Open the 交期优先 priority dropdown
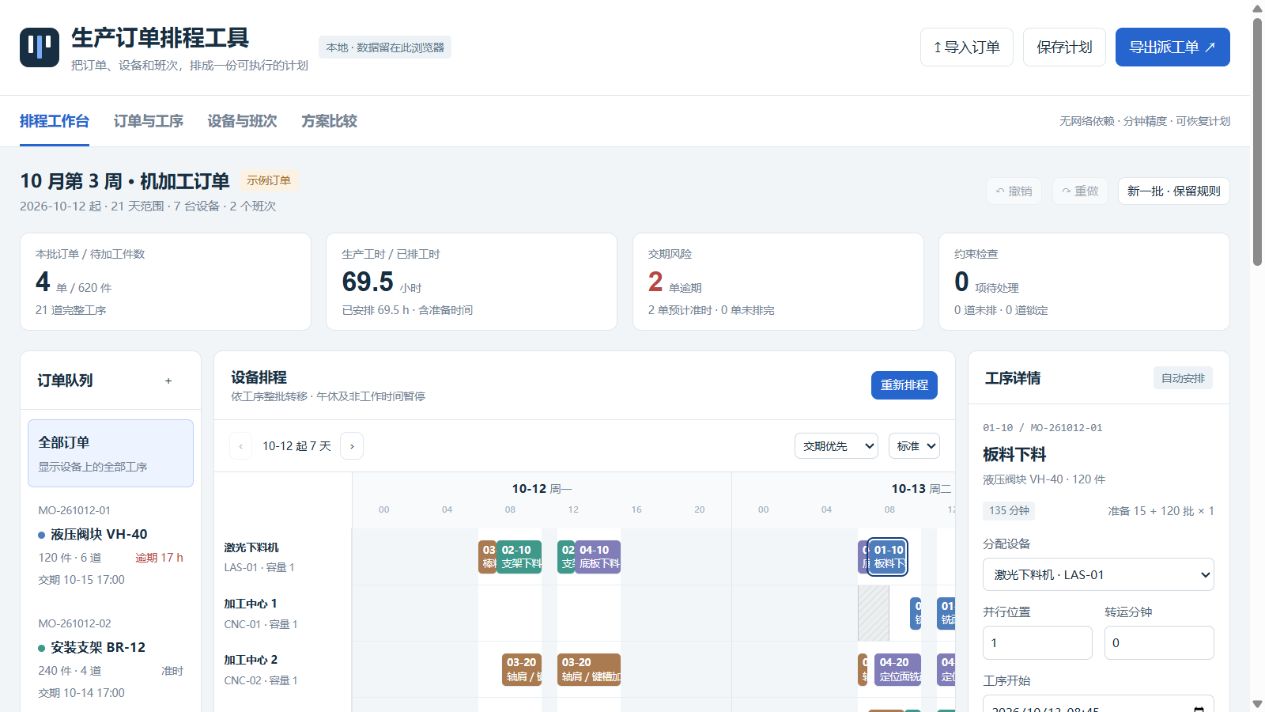Image resolution: width=1265 pixels, height=712 pixels. click(x=836, y=446)
